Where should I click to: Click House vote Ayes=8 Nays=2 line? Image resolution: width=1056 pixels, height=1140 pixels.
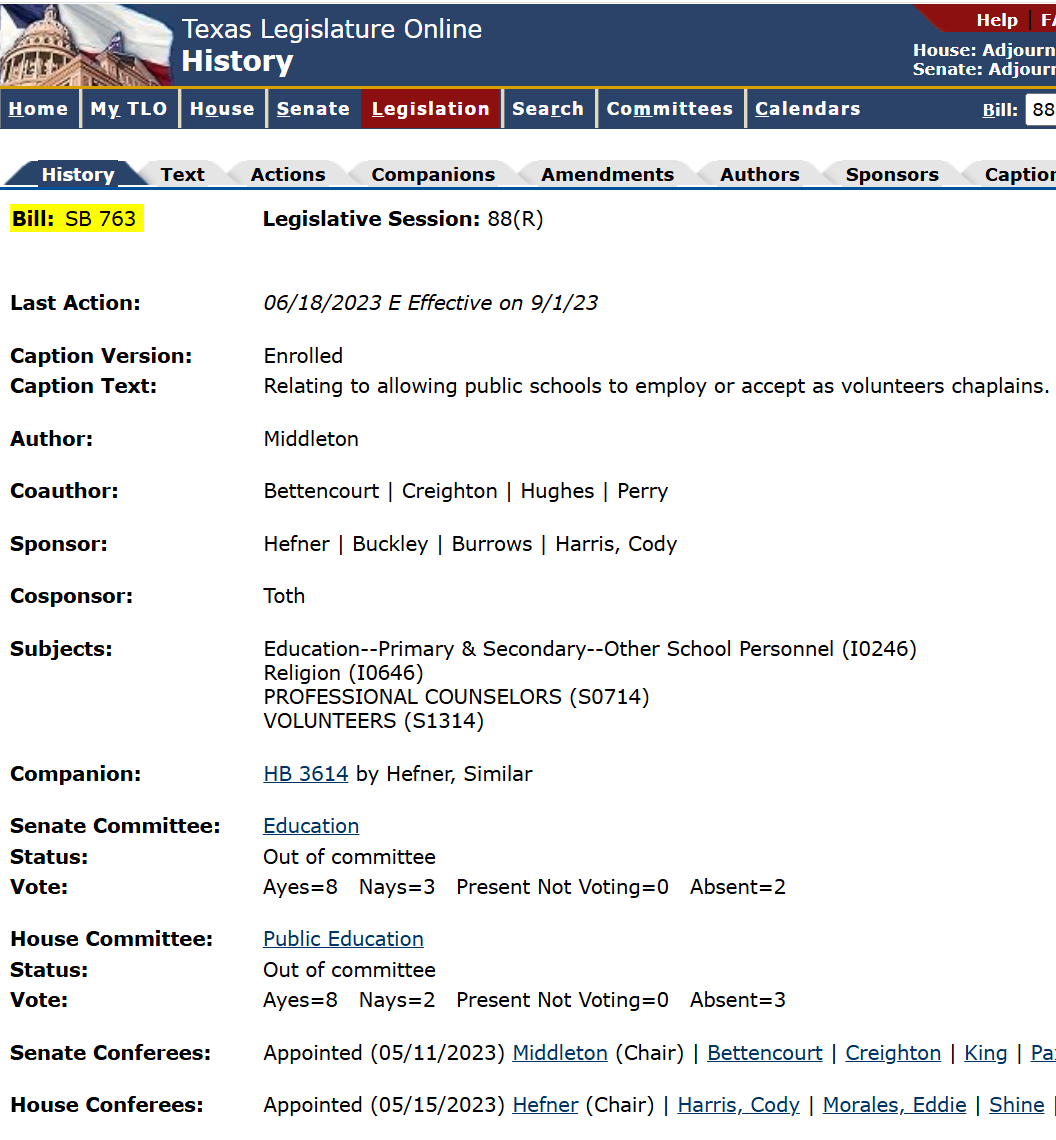coord(524,1000)
